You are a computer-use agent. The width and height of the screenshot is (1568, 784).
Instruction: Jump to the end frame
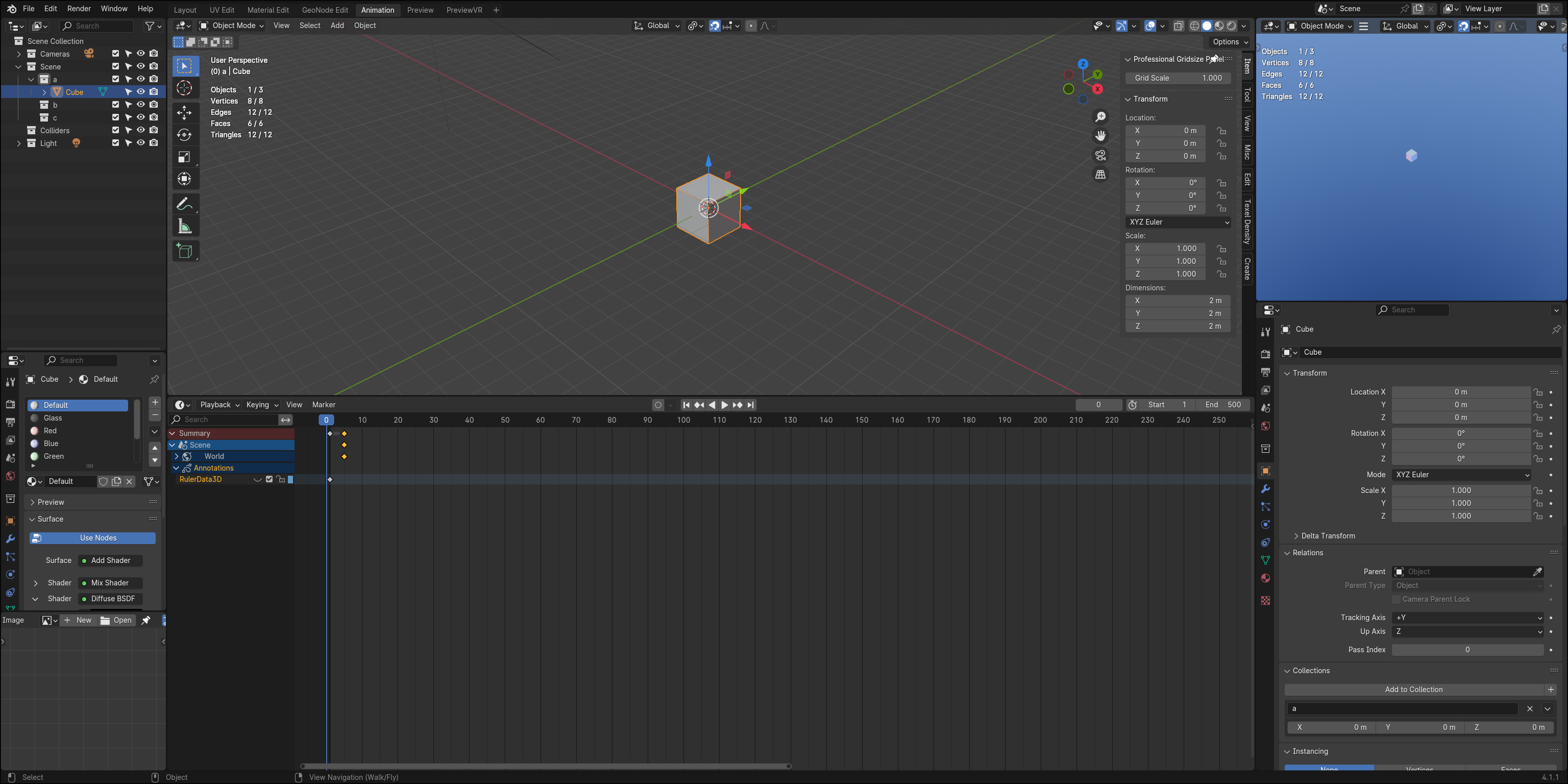pos(750,405)
